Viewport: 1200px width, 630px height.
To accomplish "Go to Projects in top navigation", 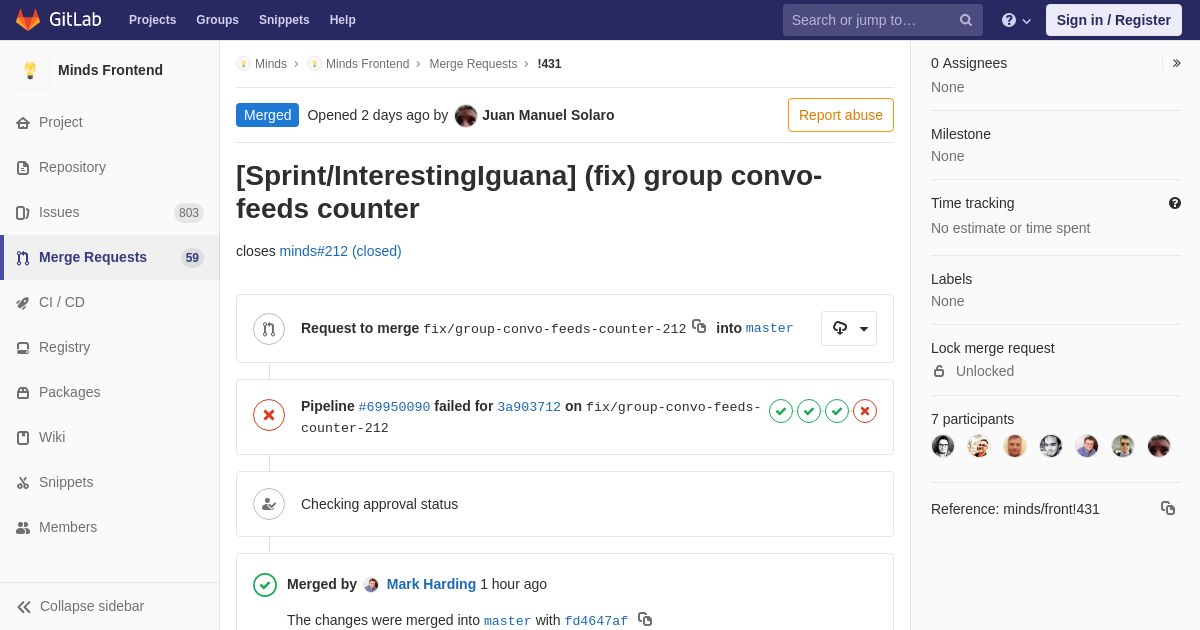I will click(x=152, y=20).
